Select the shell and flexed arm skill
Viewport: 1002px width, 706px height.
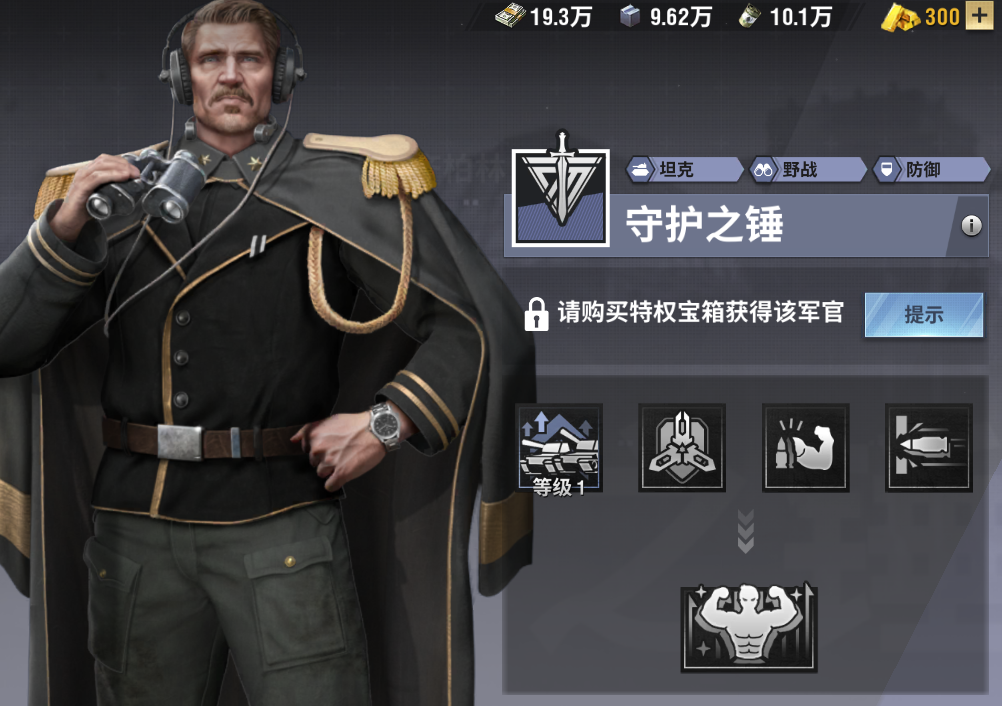[x=805, y=447]
